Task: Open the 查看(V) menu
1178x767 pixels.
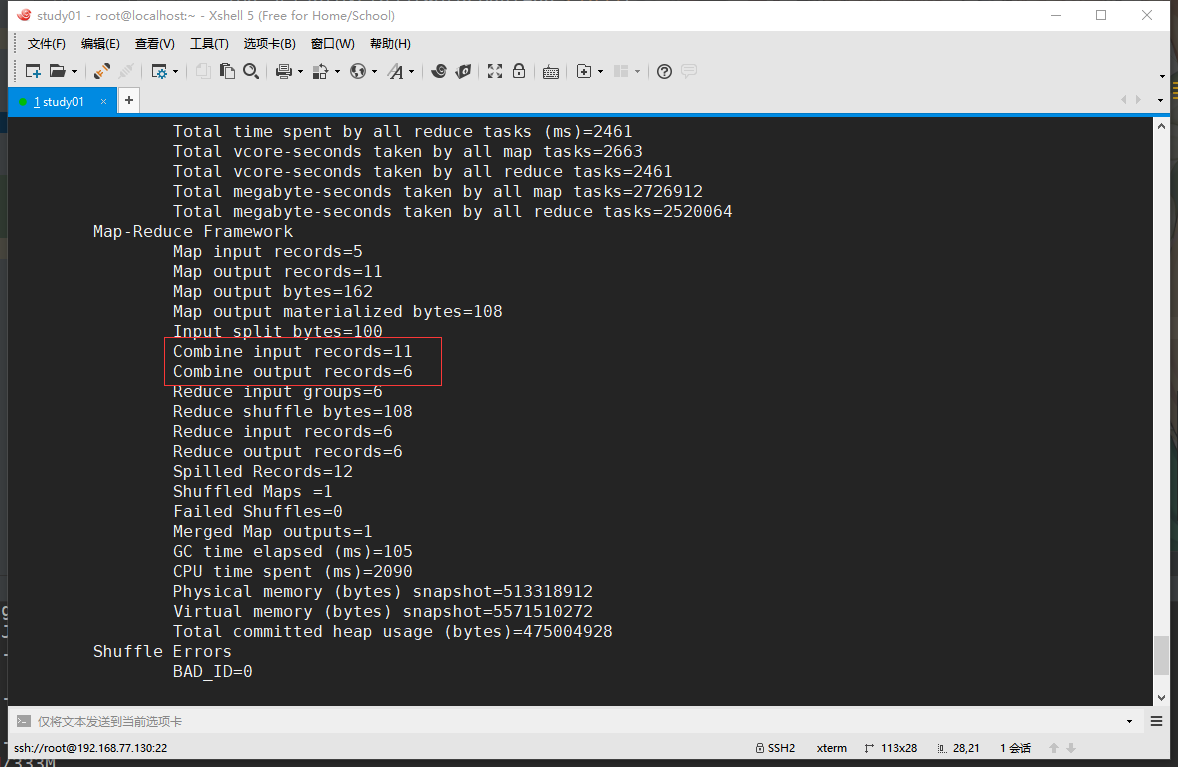Action: coord(155,44)
